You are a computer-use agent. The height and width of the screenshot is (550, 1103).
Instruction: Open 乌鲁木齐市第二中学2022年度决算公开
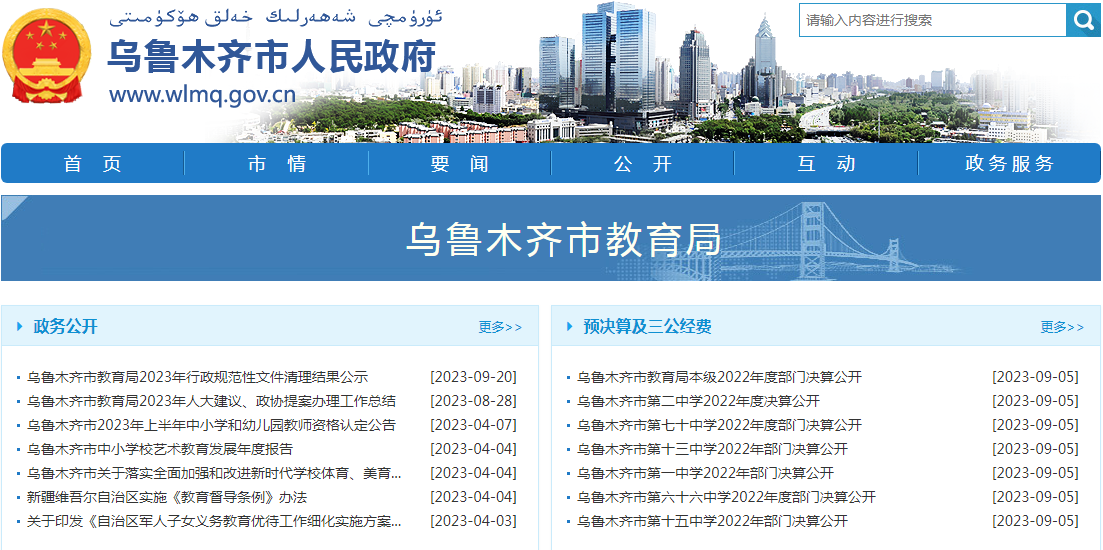click(x=698, y=401)
